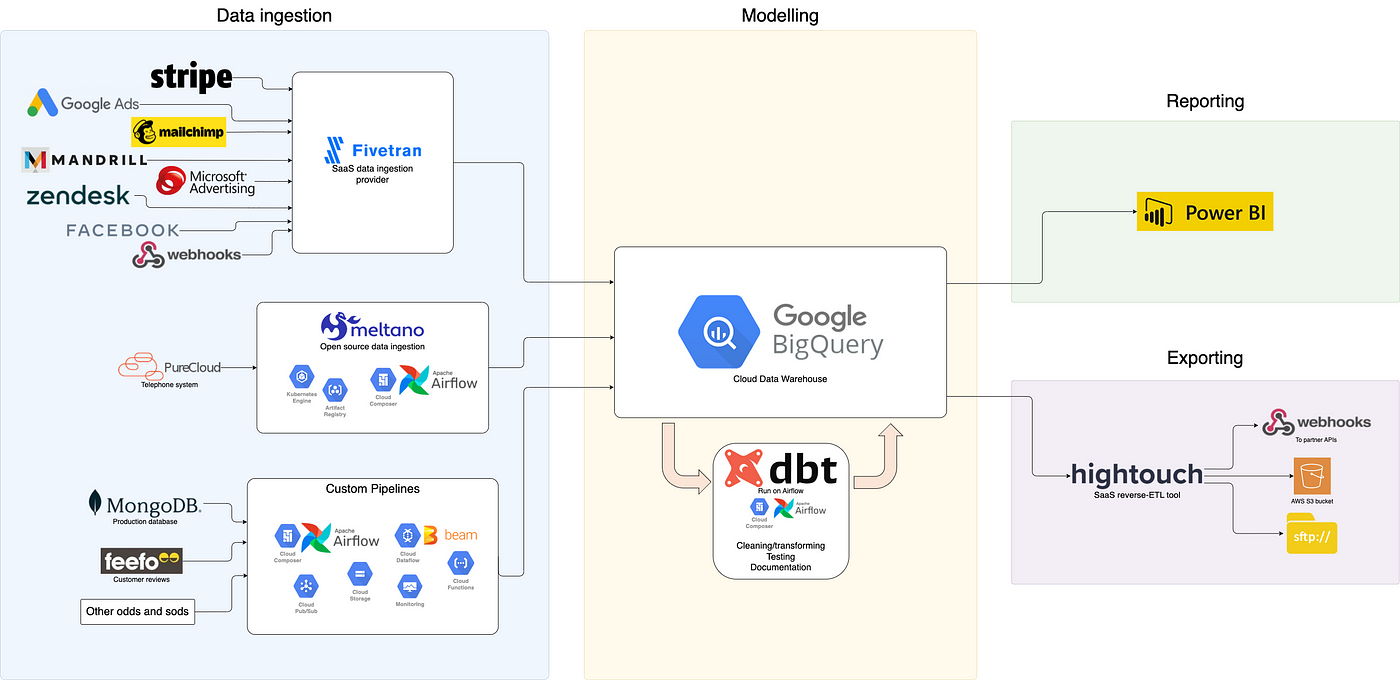Select the Monitoring icon
1400x680 pixels.
[410, 587]
